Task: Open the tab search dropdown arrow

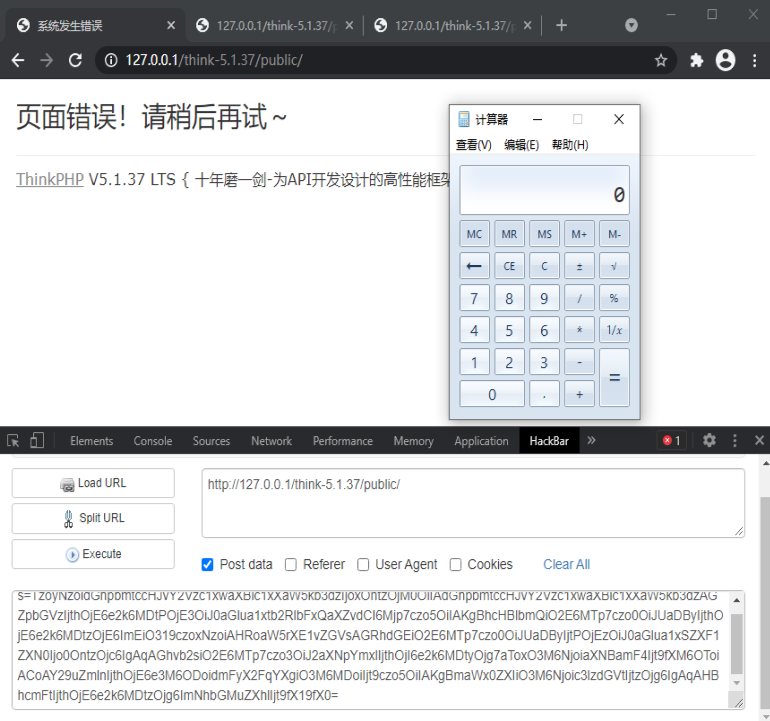Action: [x=631, y=25]
